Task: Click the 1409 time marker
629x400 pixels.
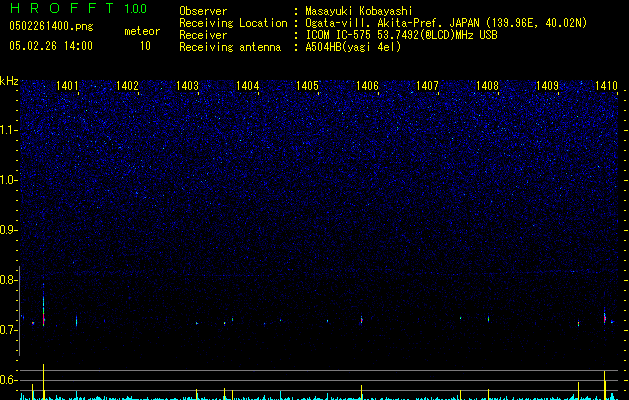Action: pyautogui.click(x=548, y=86)
